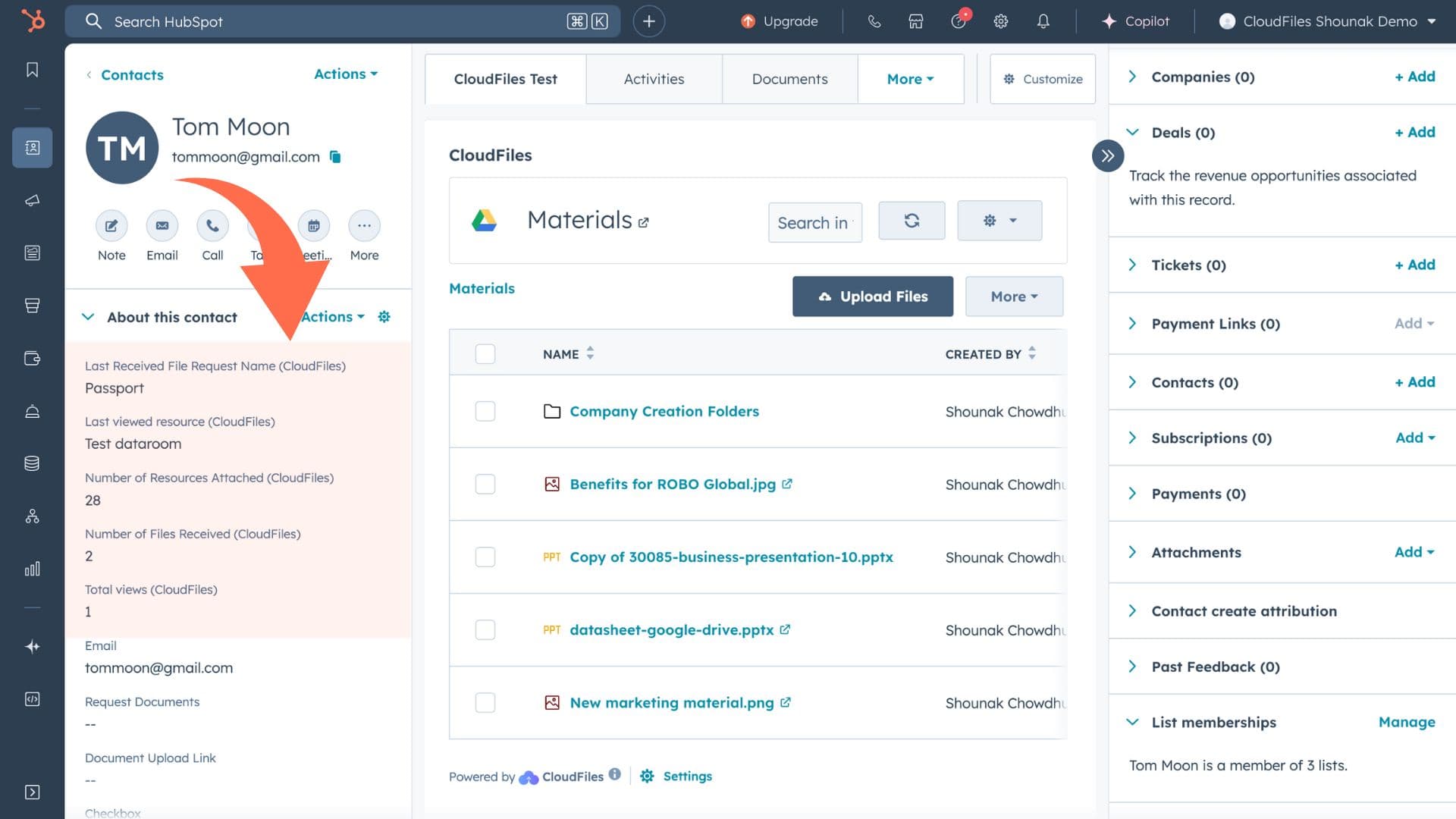This screenshot has height=819, width=1456.
Task: Switch to the Activities tab
Action: coord(654,79)
